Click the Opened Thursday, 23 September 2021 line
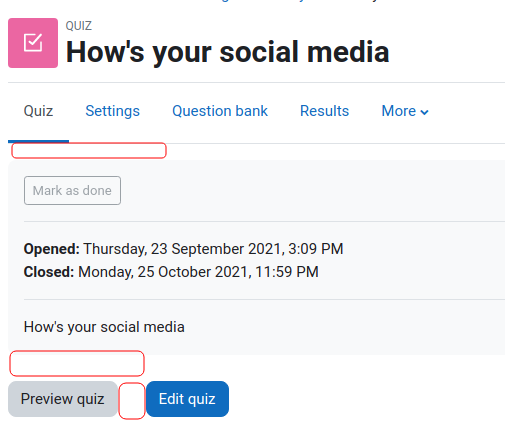 (183, 249)
